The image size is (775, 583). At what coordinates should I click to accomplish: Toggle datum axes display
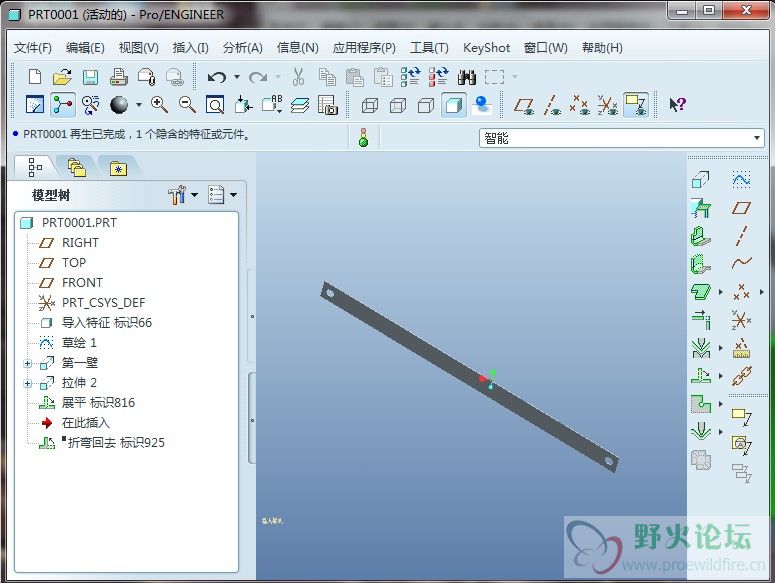[x=552, y=105]
